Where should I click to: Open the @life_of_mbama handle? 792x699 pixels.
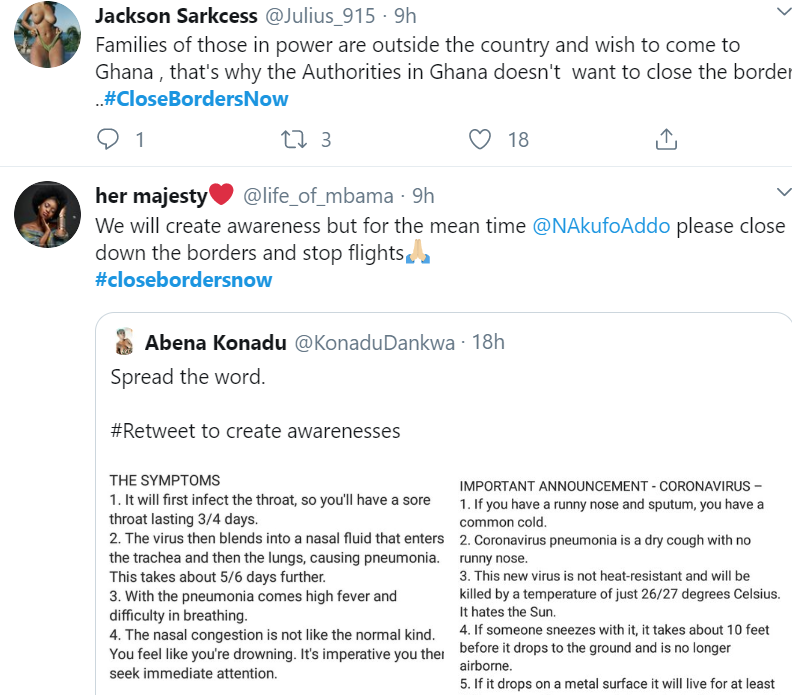coord(318,195)
